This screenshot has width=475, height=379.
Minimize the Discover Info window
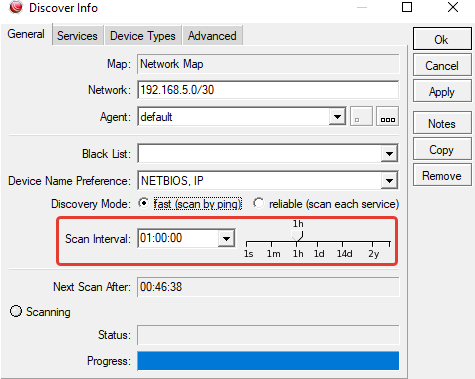point(362,7)
